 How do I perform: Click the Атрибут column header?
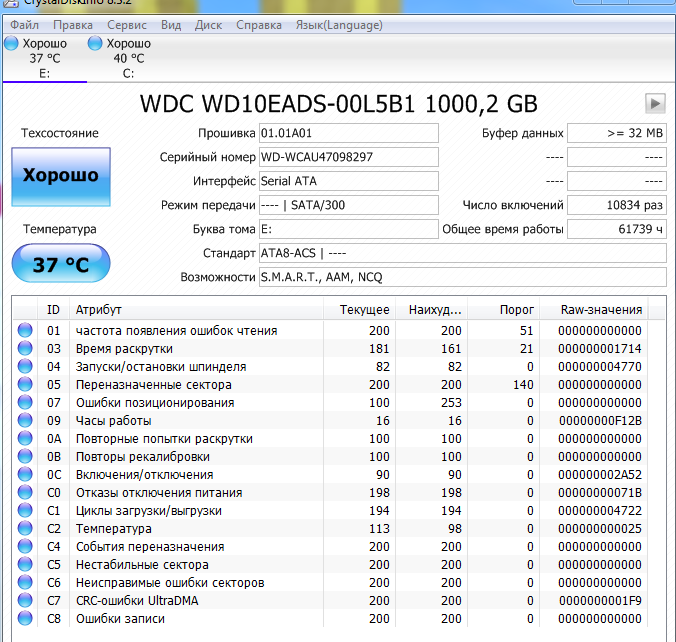pos(196,310)
